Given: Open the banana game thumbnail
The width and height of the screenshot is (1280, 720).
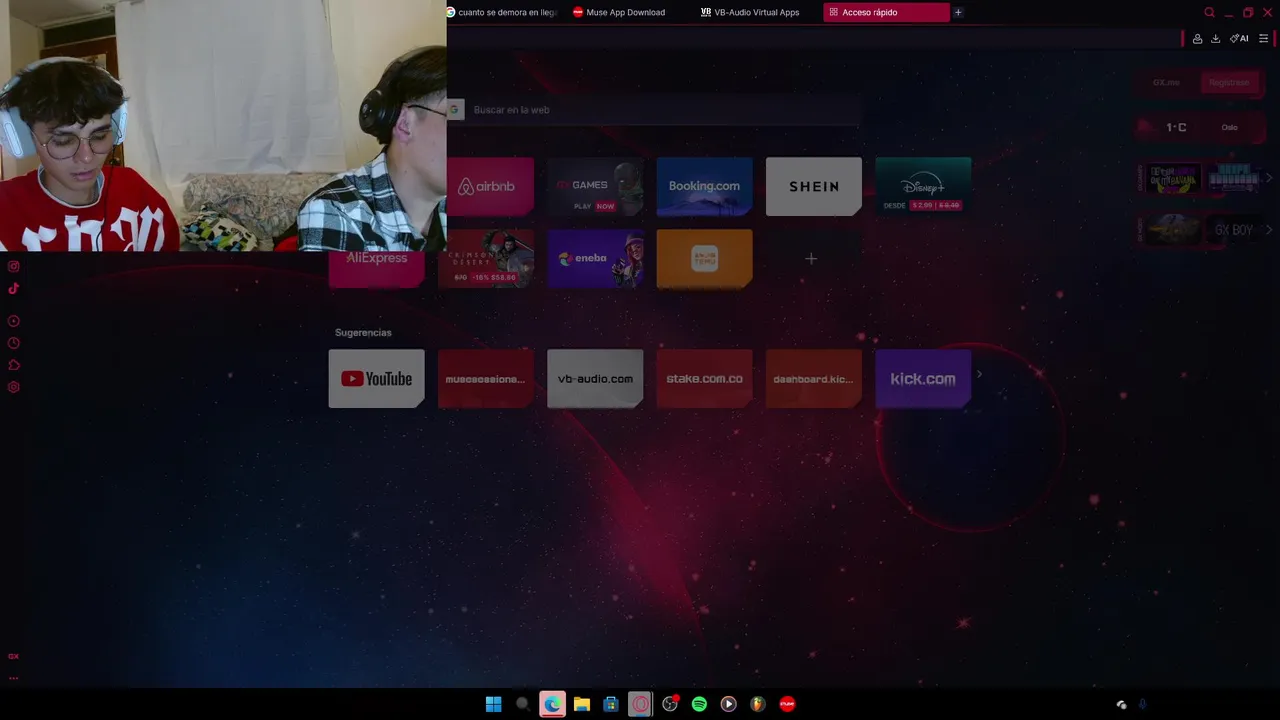Looking at the screenshot, I should [1173, 179].
